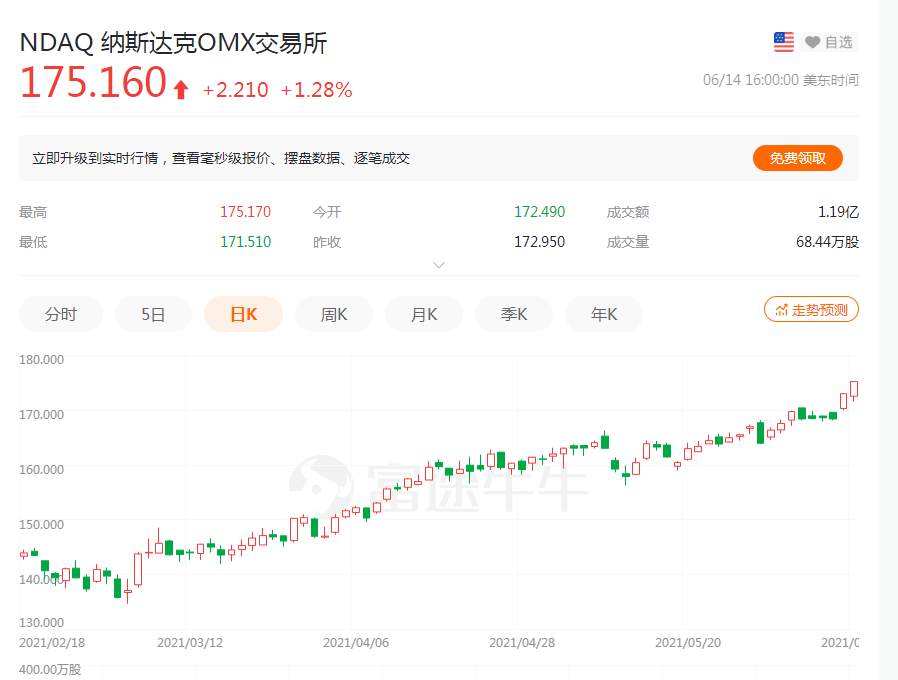Viewport: 898px width, 680px height.
Task: Expand more quote details chevron
Action: tap(439, 265)
